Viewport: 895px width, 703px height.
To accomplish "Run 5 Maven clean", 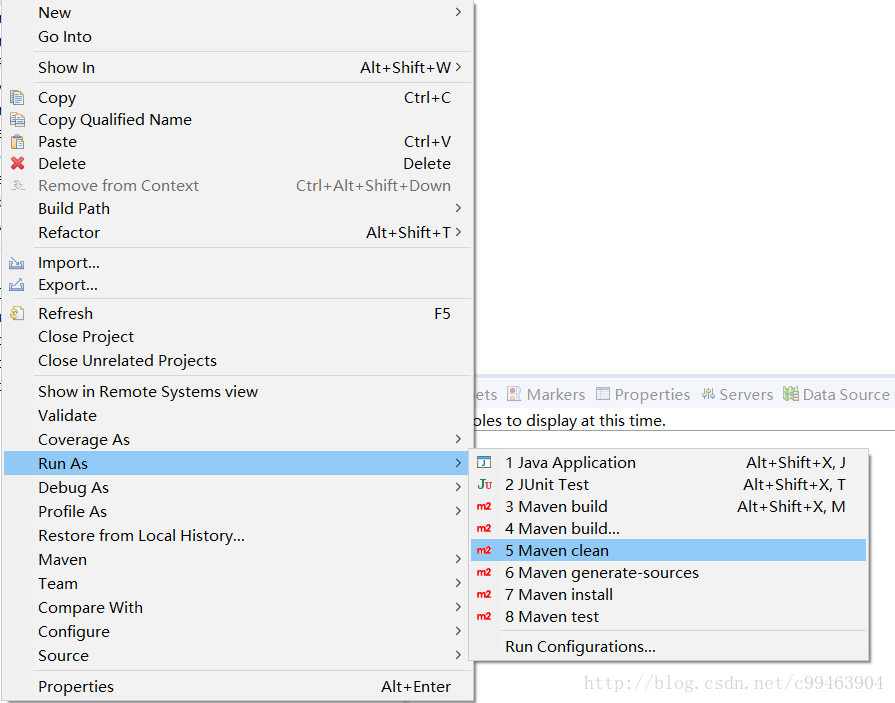I will tap(668, 551).
